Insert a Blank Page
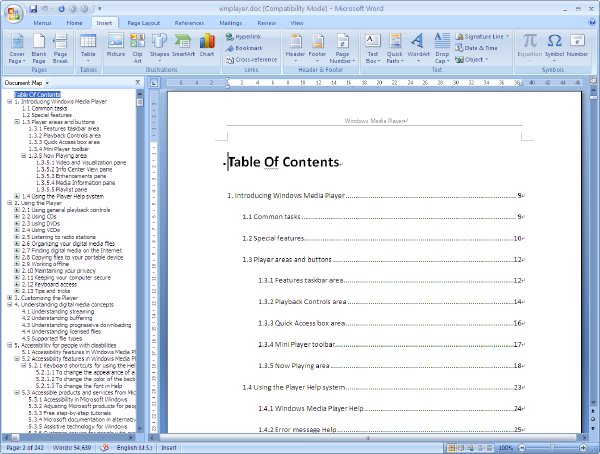The width and height of the screenshot is (600, 454). click(39, 49)
